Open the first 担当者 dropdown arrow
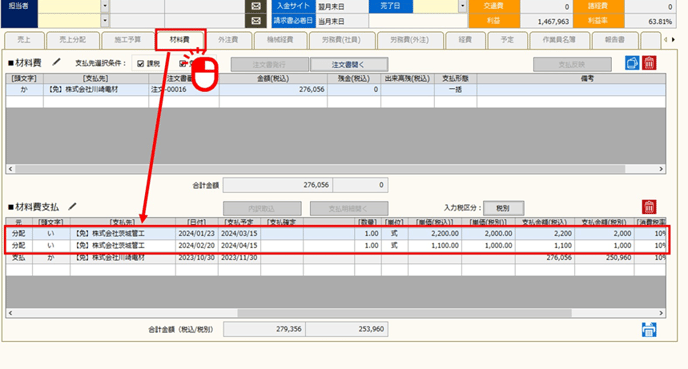 105,6
